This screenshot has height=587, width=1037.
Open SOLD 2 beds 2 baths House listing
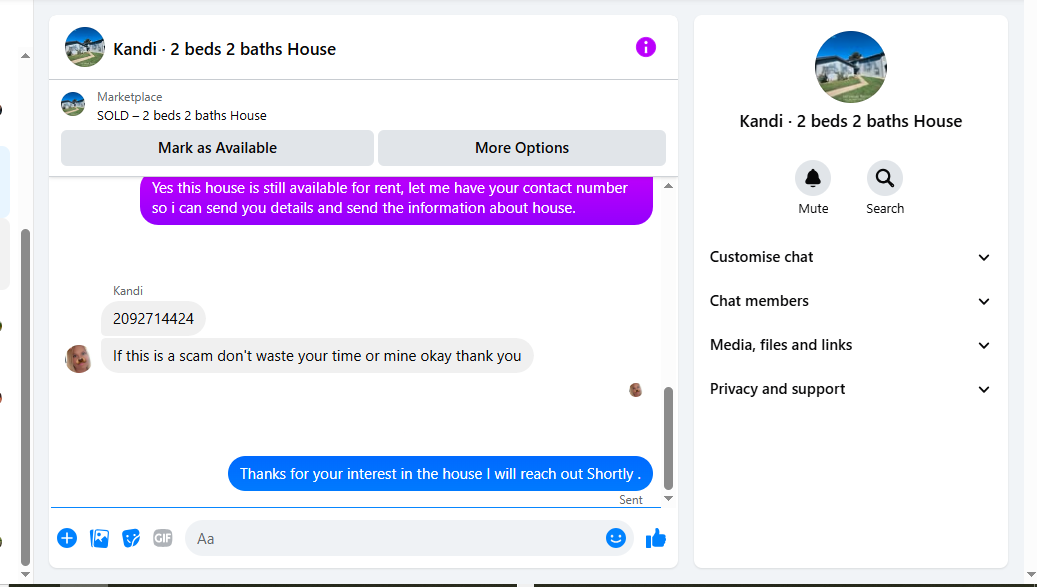(x=182, y=116)
